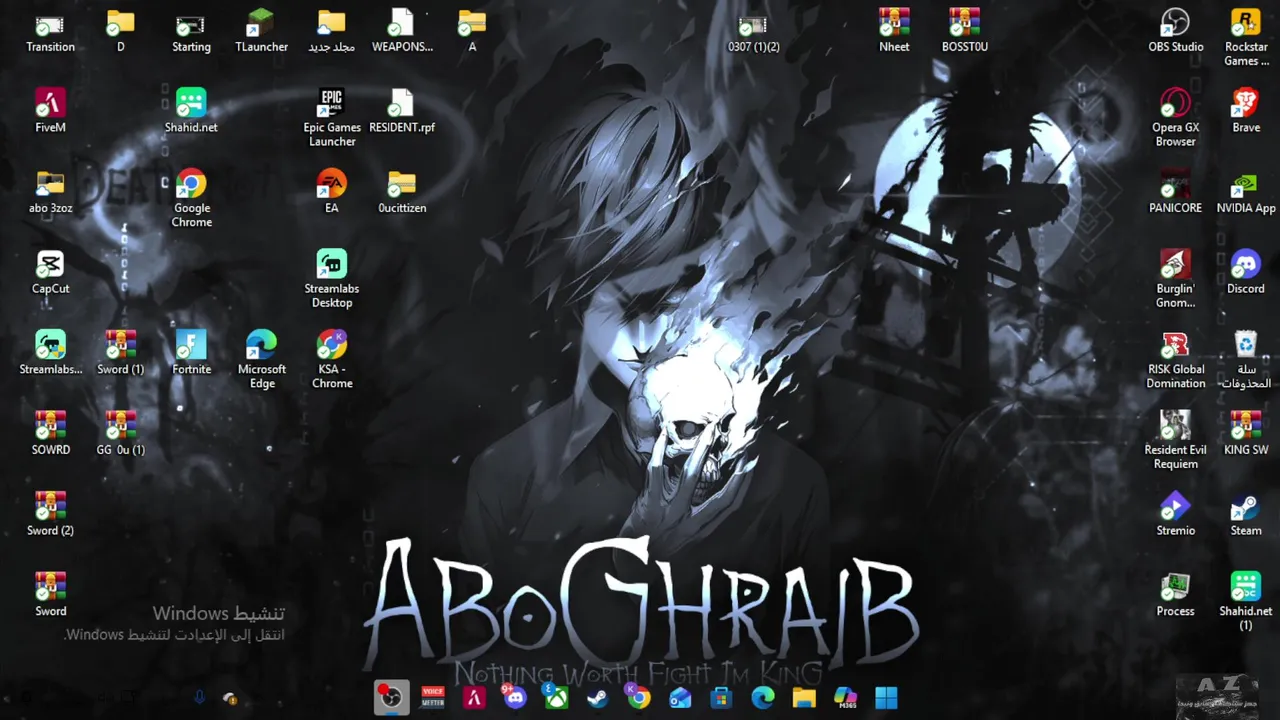Image resolution: width=1280 pixels, height=720 pixels.
Task: Click the Steam taskbar icon
Action: pyautogui.click(x=597, y=697)
